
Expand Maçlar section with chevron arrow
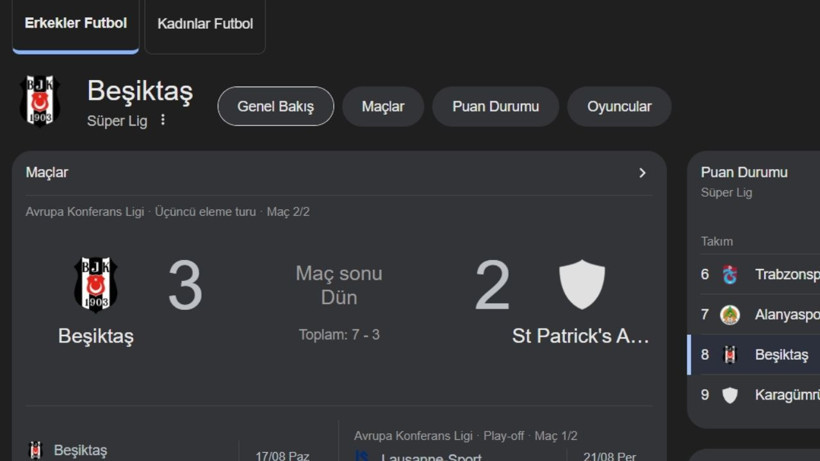[642, 173]
